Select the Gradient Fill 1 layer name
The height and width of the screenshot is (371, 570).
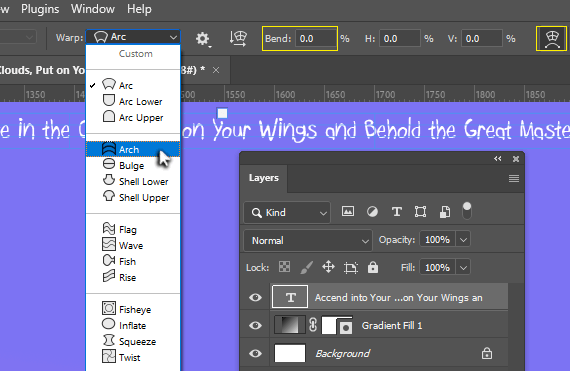point(392,325)
